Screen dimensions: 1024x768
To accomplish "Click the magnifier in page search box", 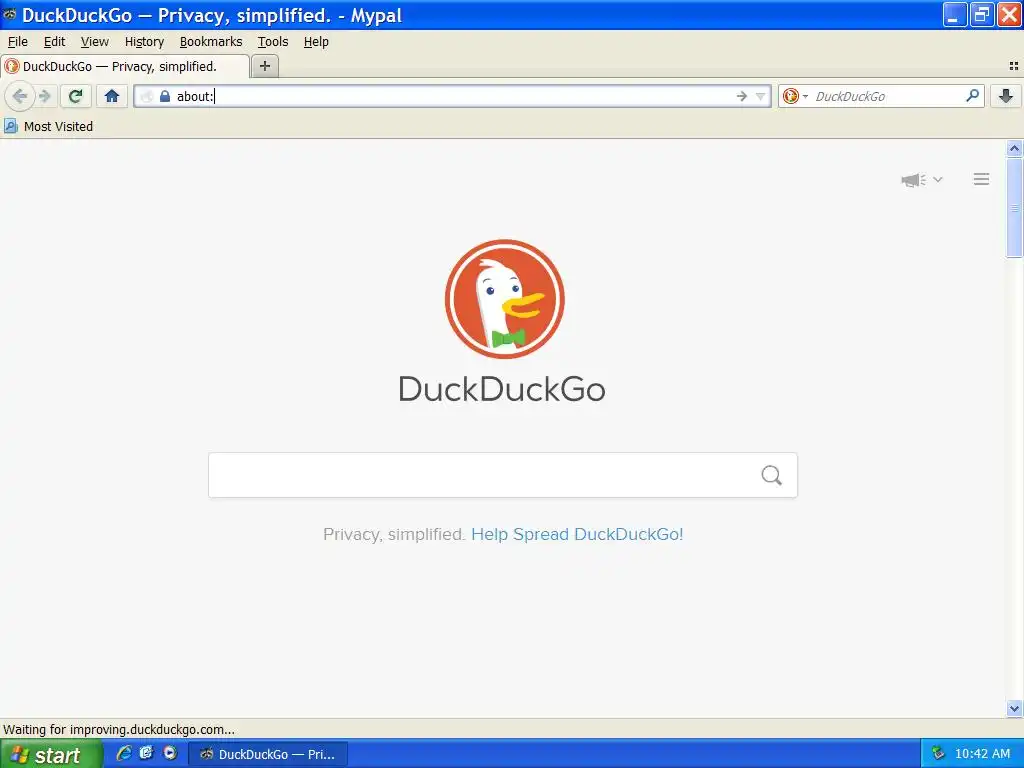I will point(771,475).
